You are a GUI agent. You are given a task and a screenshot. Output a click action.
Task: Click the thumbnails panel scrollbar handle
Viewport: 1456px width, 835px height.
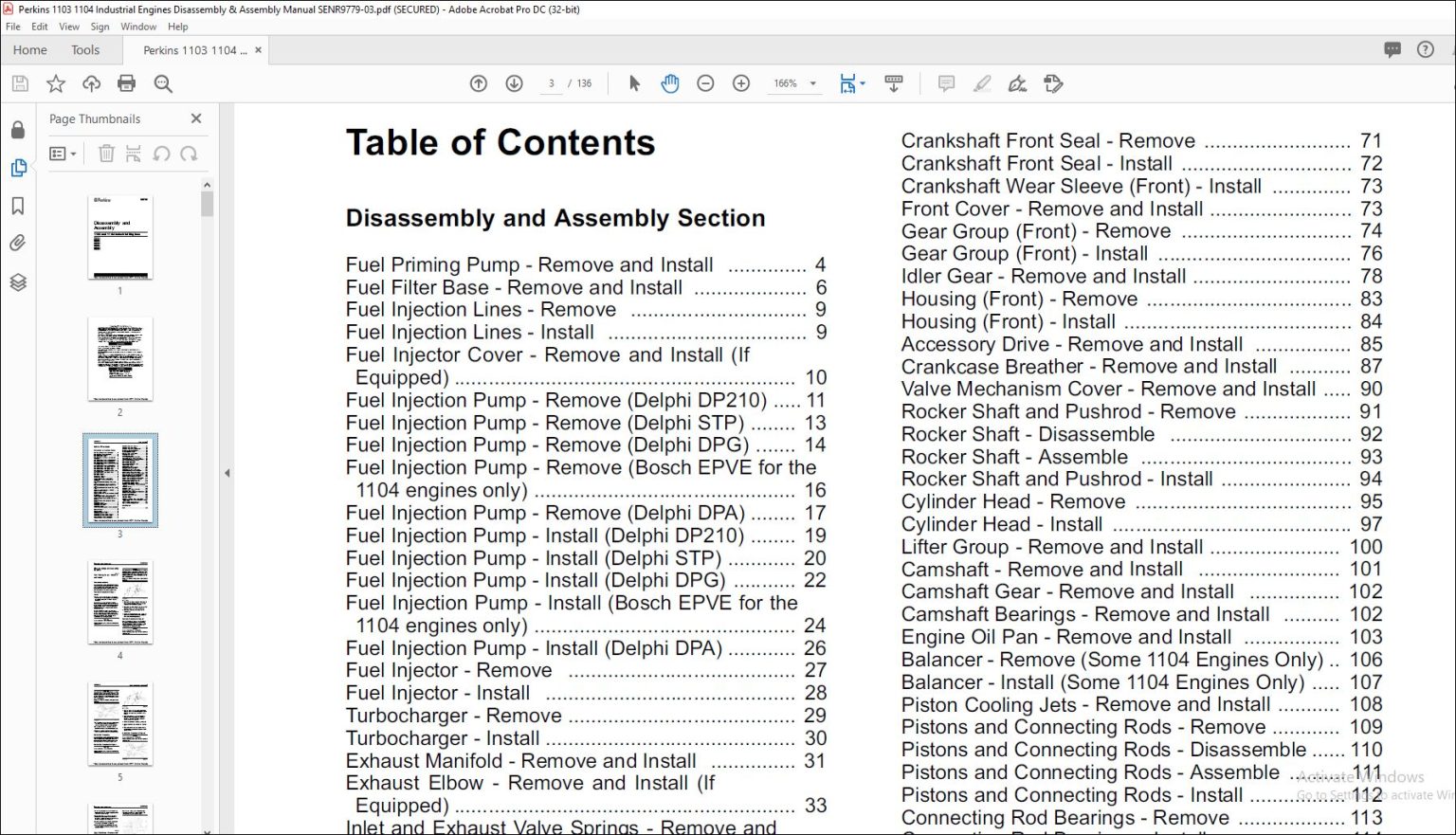coord(207,204)
